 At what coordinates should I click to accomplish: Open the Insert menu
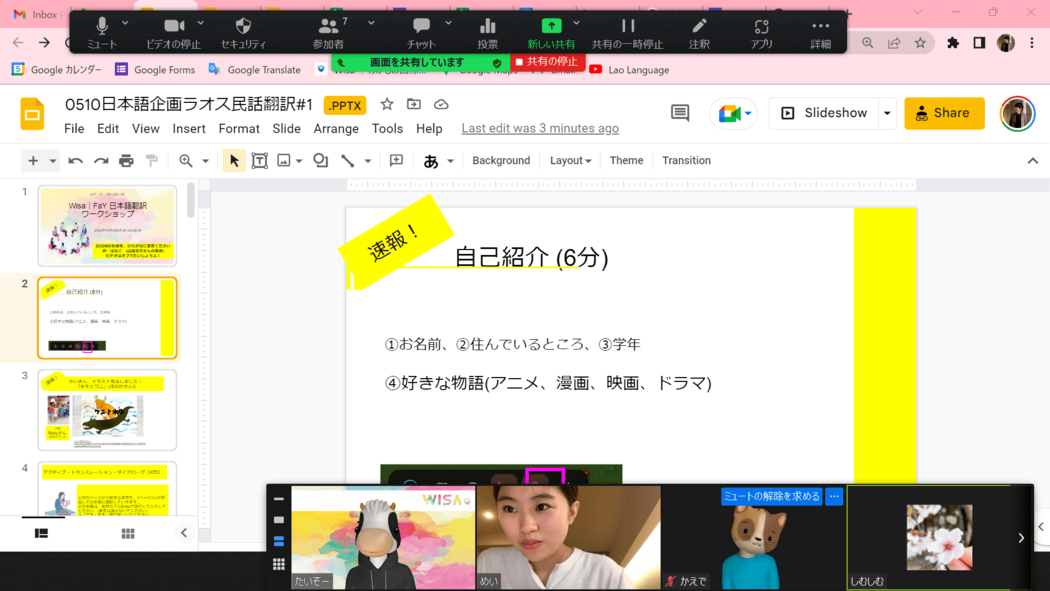coord(188,129)
